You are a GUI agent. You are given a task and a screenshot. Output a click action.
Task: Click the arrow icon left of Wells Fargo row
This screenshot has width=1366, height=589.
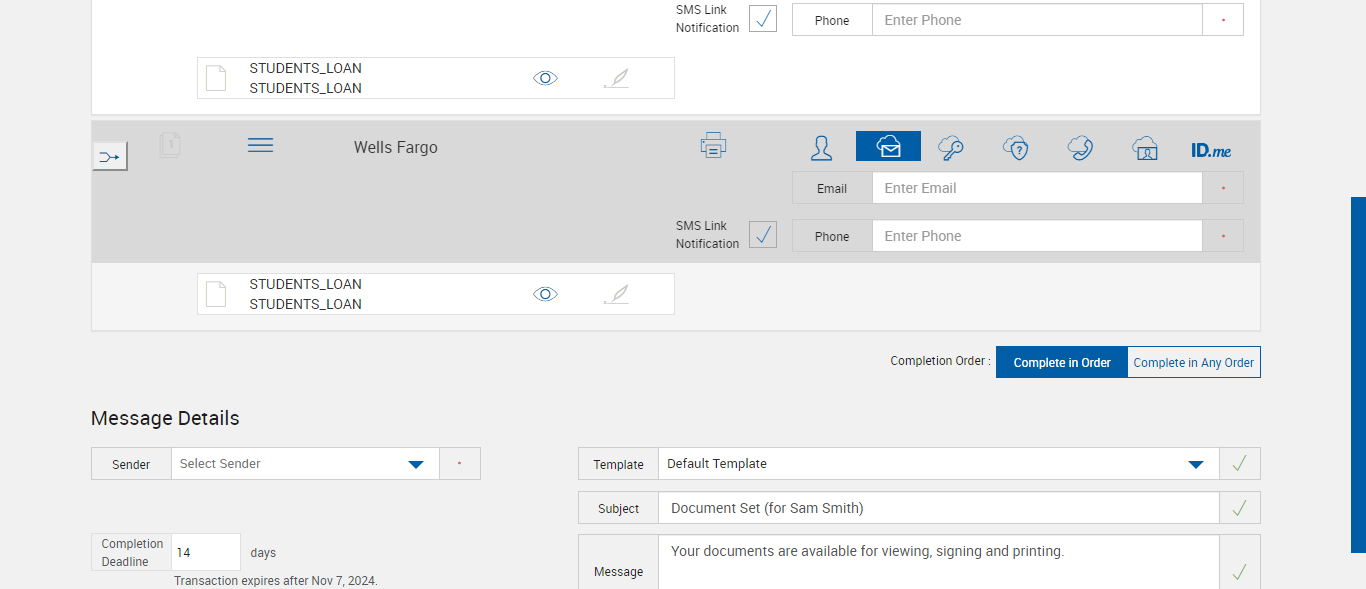[x=110, y=156]
